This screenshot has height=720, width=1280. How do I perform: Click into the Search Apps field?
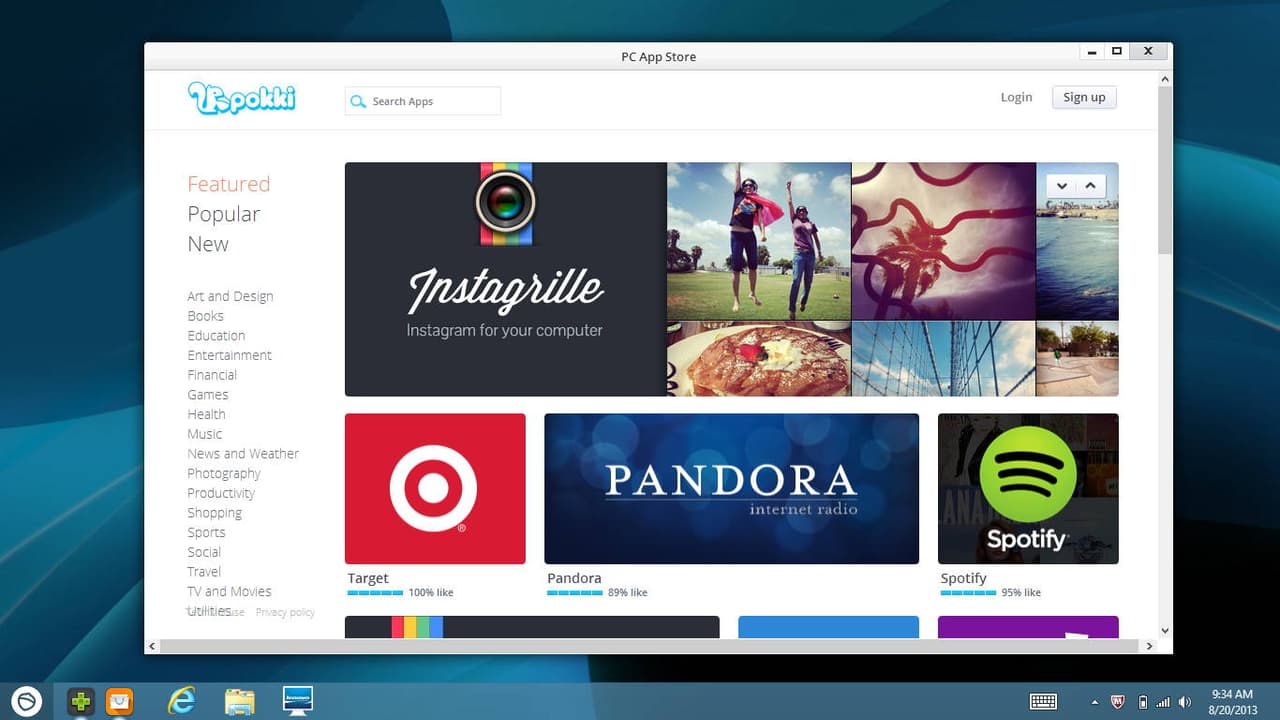[x=430, y=101]
